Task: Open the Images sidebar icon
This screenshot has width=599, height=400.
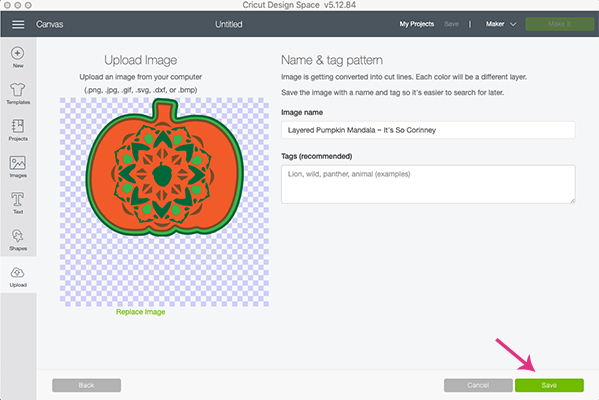Action: click(x=18, y=163)
